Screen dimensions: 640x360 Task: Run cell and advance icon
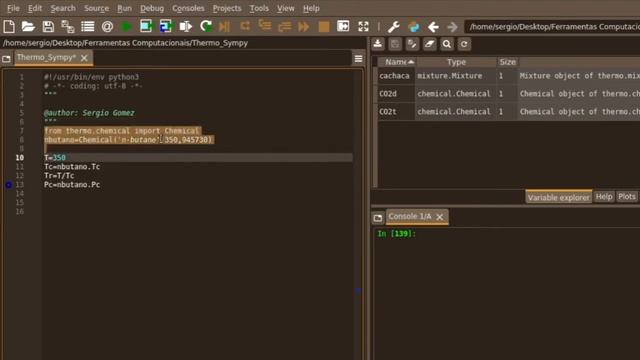[x=166, y=27]
